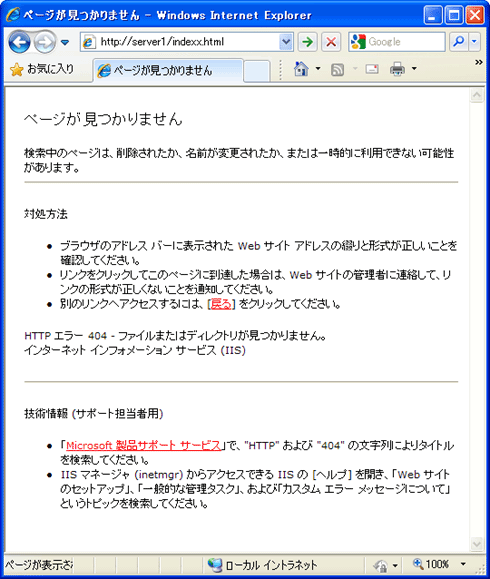The image size is (490, 579).
Task: Expand the recent pages dropdown arrow
Action: (x=65, y=42)
